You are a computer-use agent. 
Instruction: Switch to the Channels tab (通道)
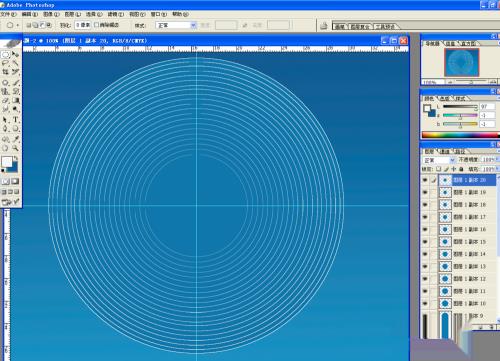click(x=444, y=152)
